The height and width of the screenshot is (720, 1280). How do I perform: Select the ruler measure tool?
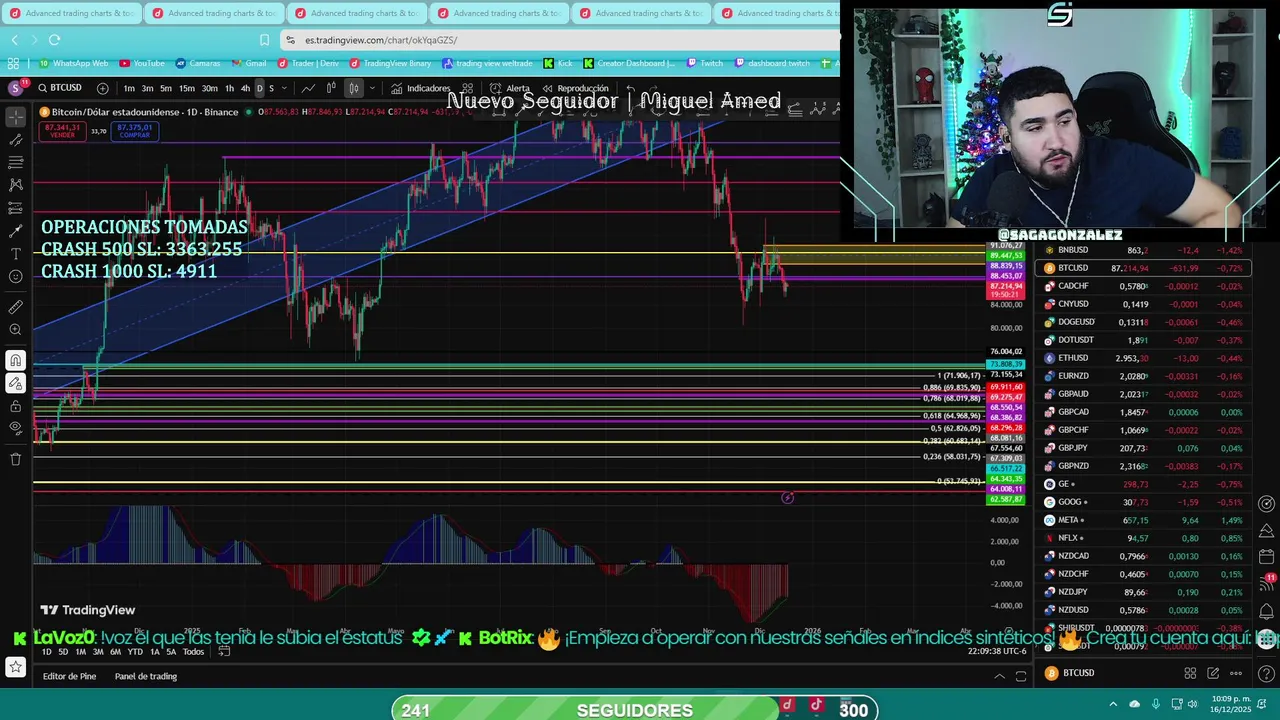pos(15,307)
